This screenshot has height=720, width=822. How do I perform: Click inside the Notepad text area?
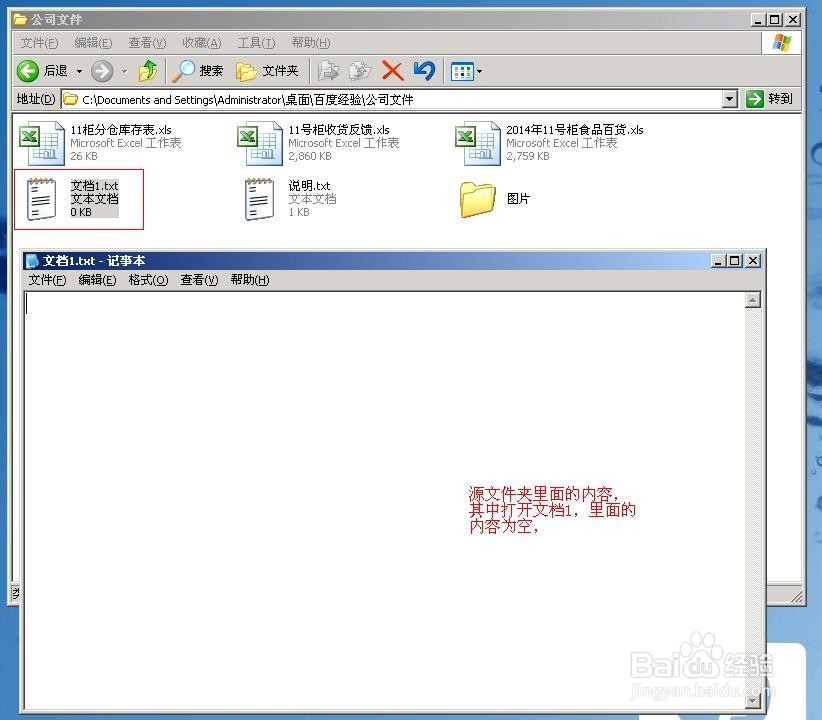click(384, 500)
